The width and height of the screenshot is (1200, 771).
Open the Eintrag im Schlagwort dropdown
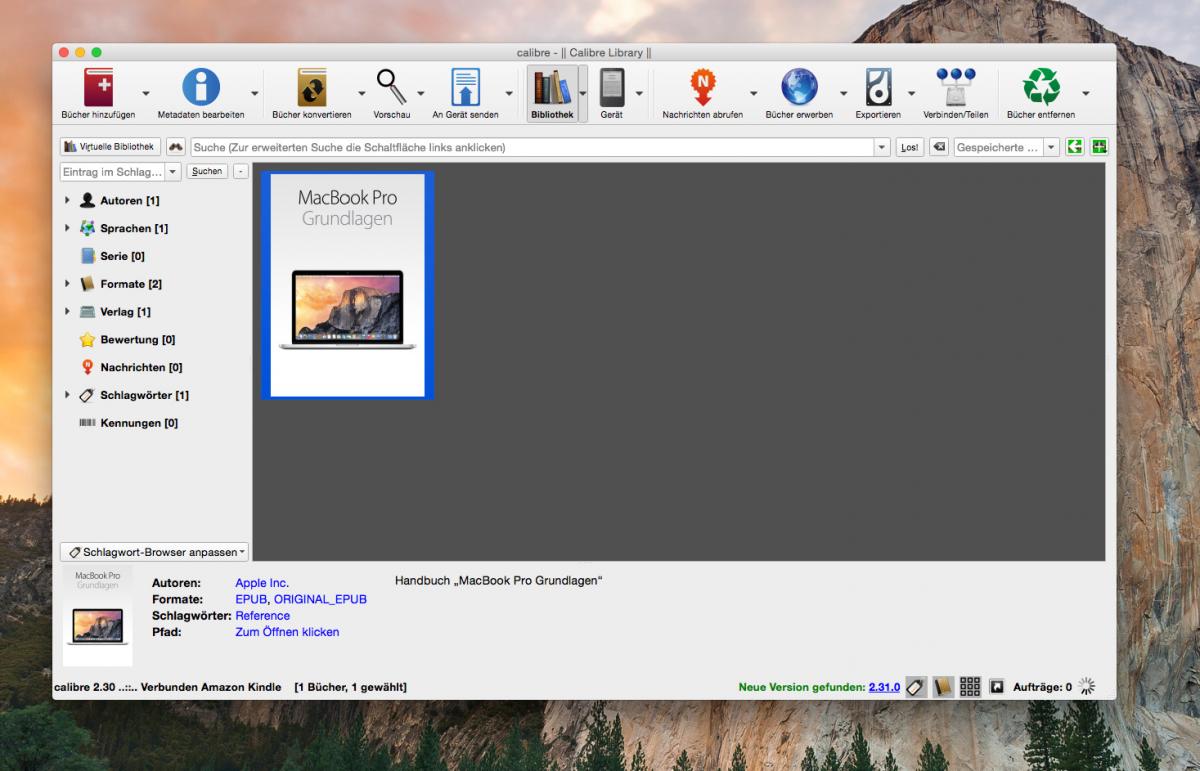(x=173, y=172)
